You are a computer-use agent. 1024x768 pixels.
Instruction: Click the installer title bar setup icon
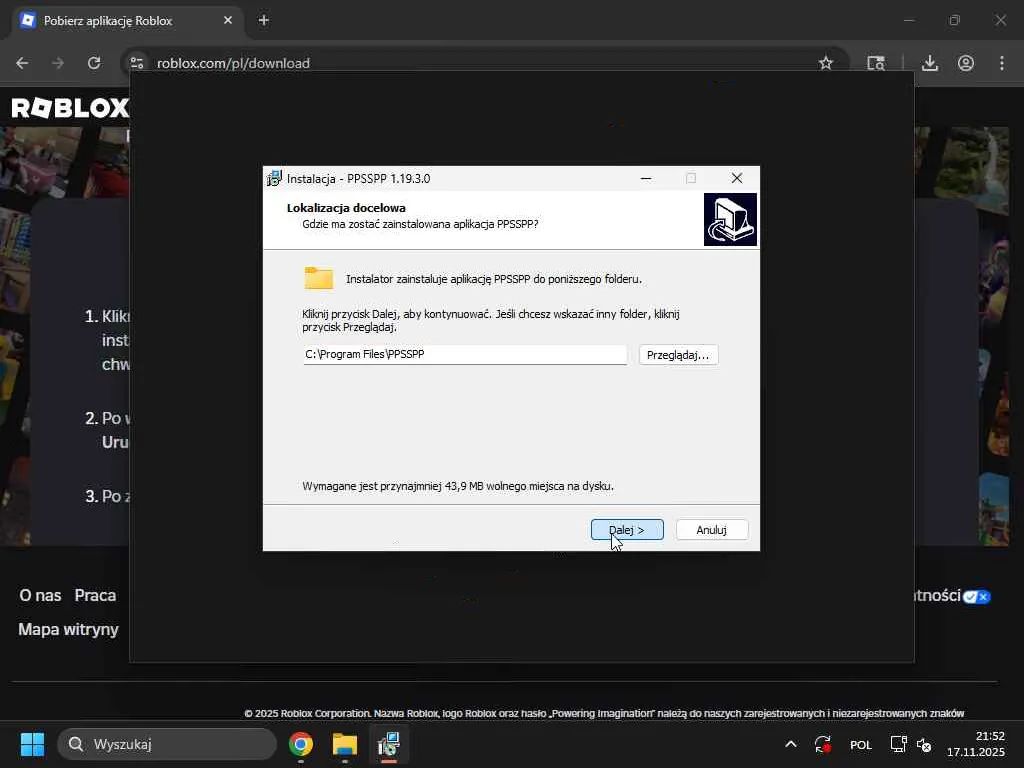point(274,178)
